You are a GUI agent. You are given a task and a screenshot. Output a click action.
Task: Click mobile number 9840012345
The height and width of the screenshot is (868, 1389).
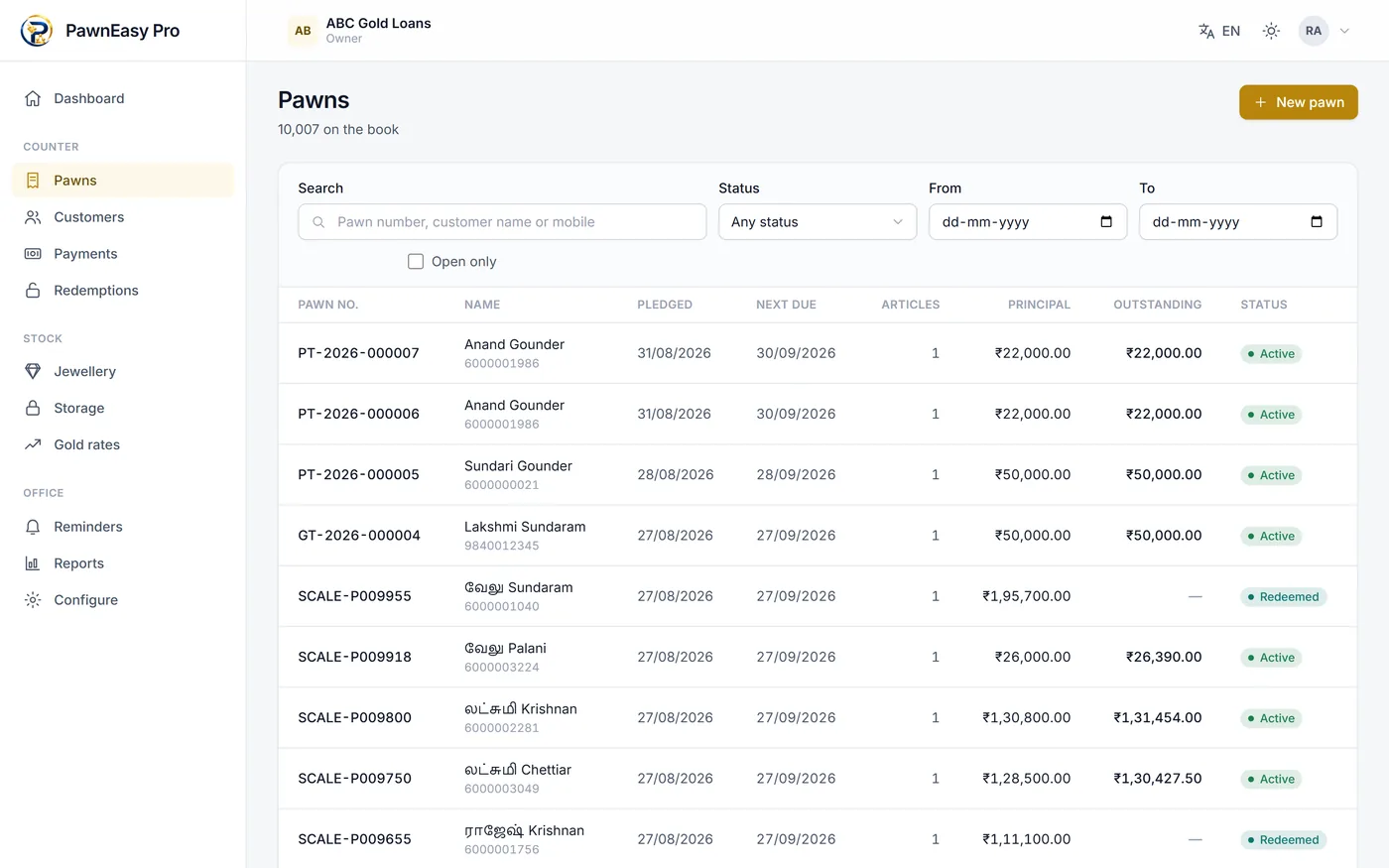[502, 546]
